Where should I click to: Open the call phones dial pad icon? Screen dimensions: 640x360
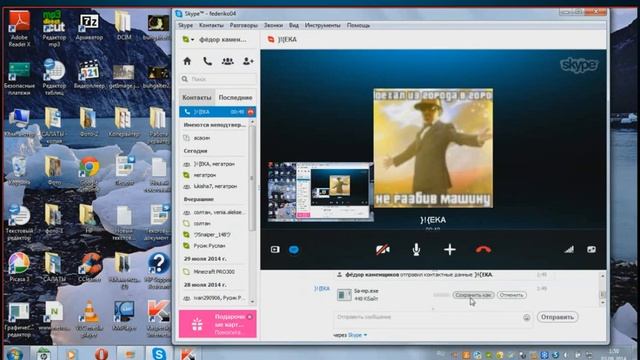click(x=207, y=61)
